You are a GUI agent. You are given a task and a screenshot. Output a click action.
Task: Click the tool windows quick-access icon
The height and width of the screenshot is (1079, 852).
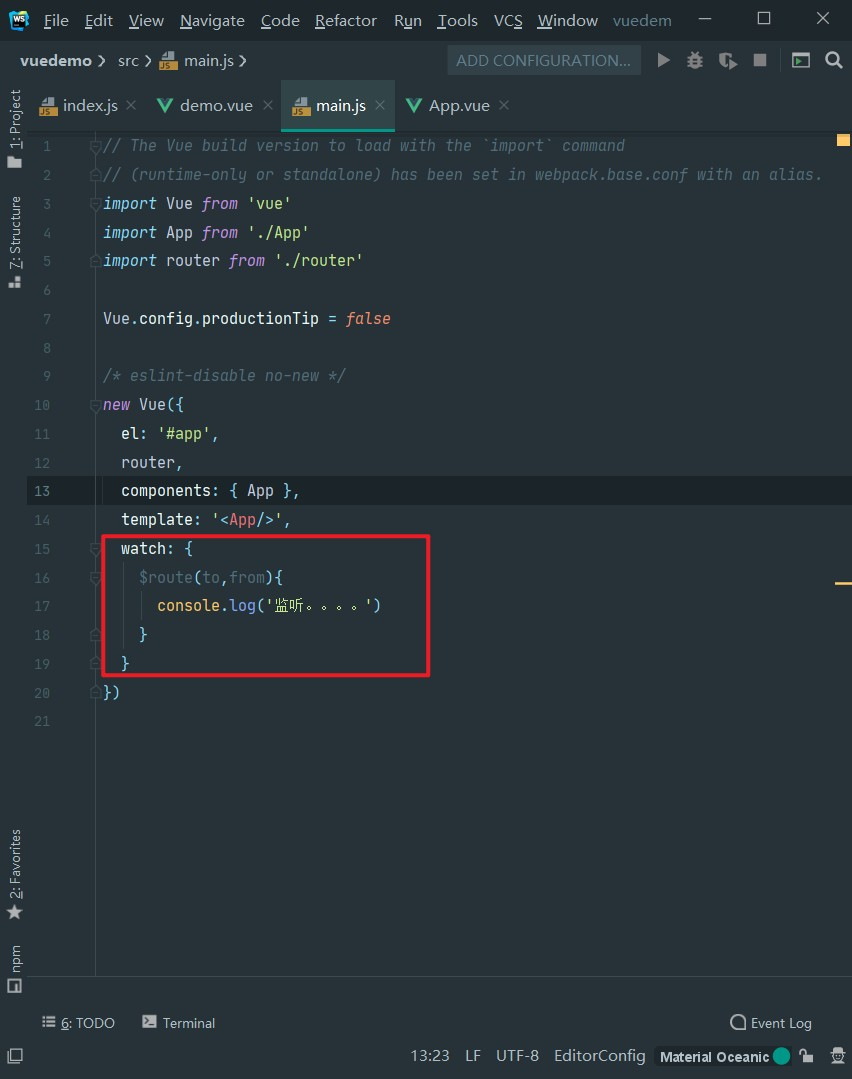click(x=15, y=1056)
